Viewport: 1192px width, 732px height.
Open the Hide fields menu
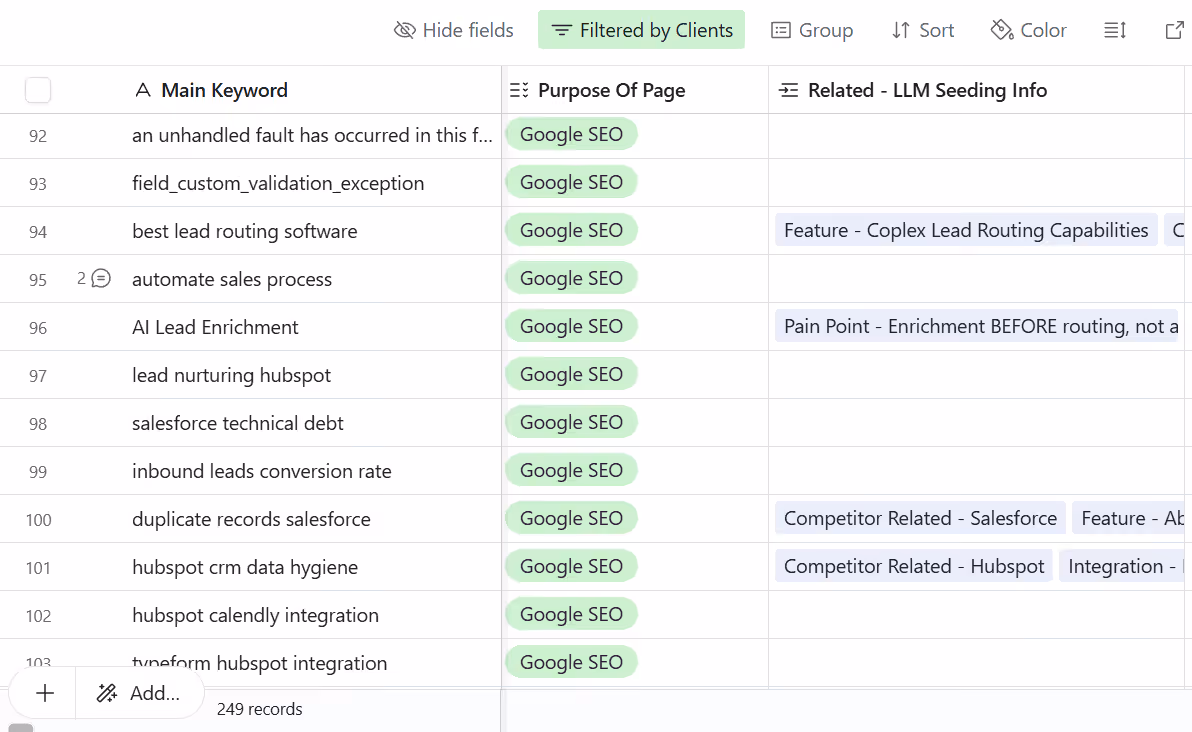coord(454,30)
